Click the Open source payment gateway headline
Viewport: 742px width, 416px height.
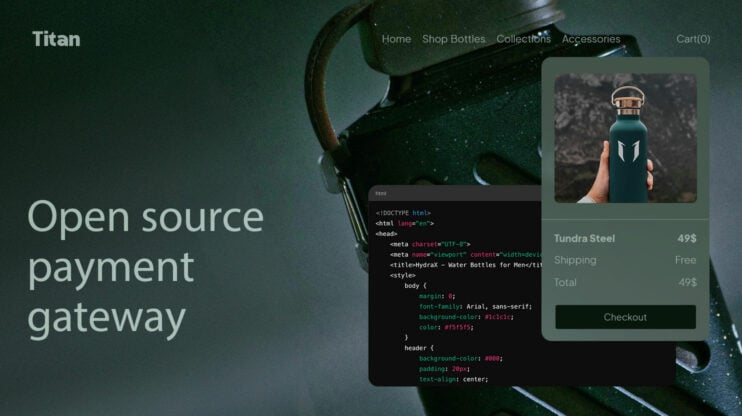145,267
